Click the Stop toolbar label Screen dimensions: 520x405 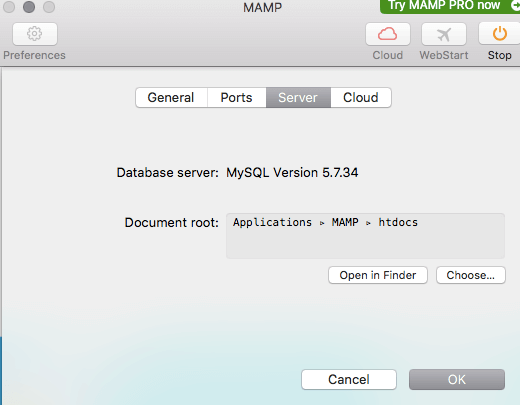pos(500,55)
